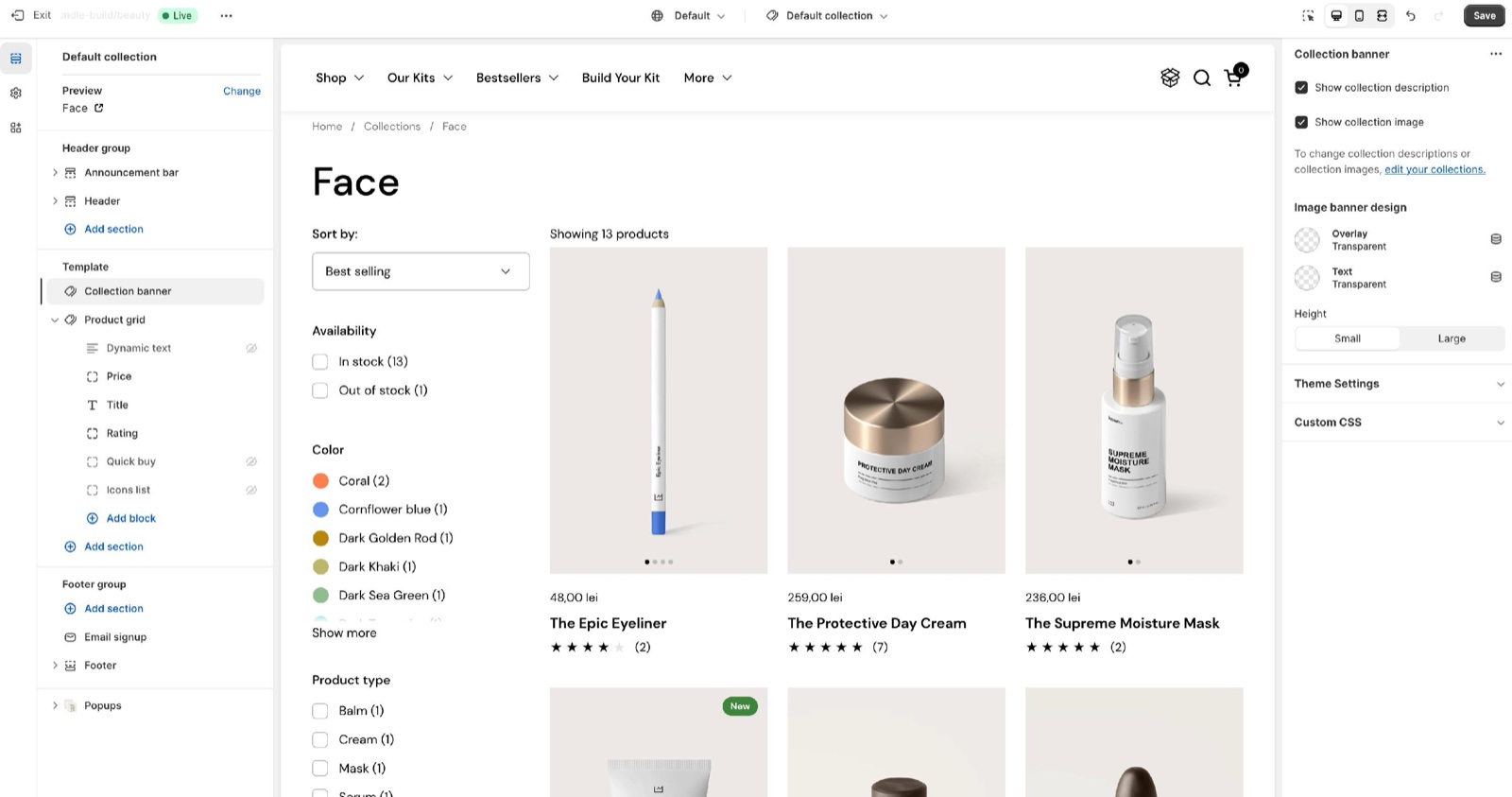Image resolution: width=1512 pixels, height=797 pixels.
Task: Open the Default collection template dropdown
Action: (827, 15)
